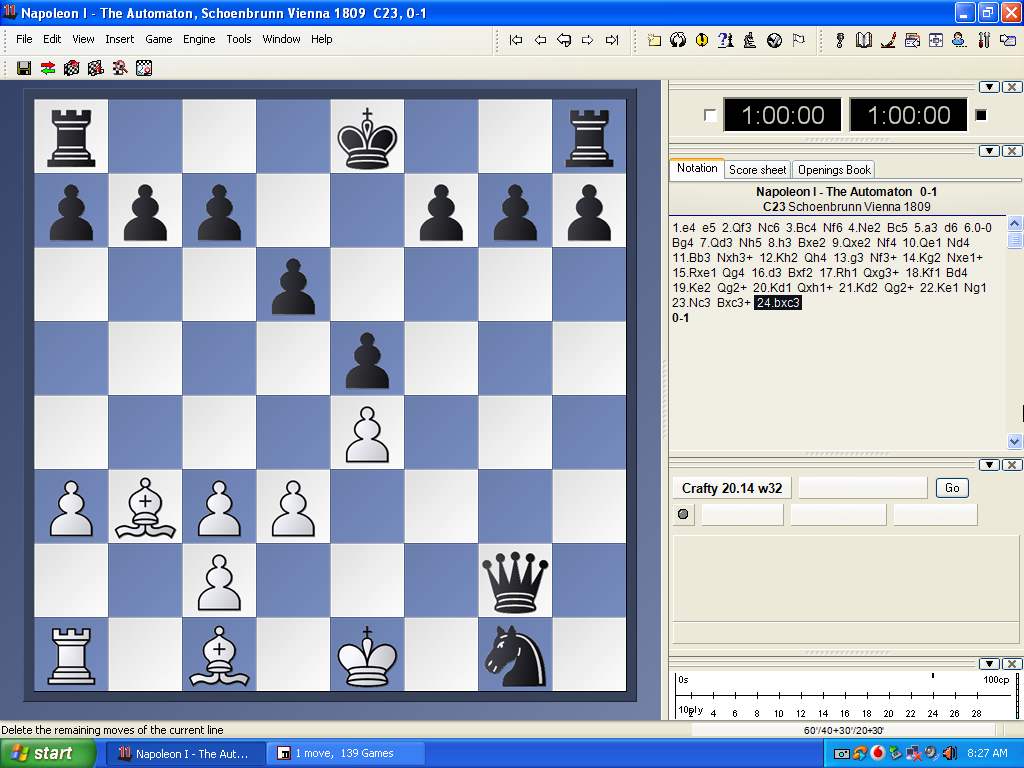The image size is (1024, 768).
Task: Open the notation panel dropdown arrow
Action: coord(990,151)
